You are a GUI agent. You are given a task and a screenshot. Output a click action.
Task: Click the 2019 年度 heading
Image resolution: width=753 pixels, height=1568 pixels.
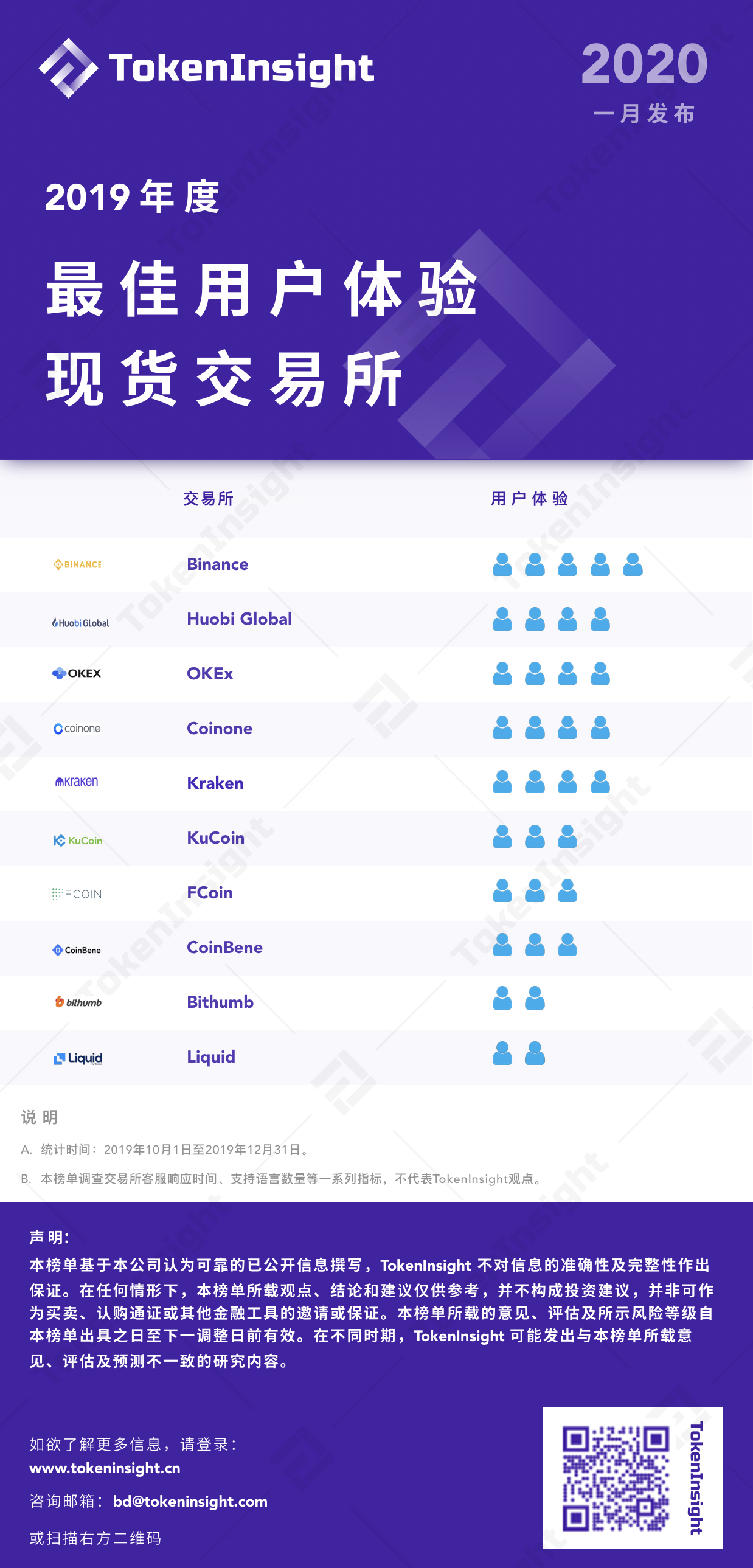[x=132, y=197]
